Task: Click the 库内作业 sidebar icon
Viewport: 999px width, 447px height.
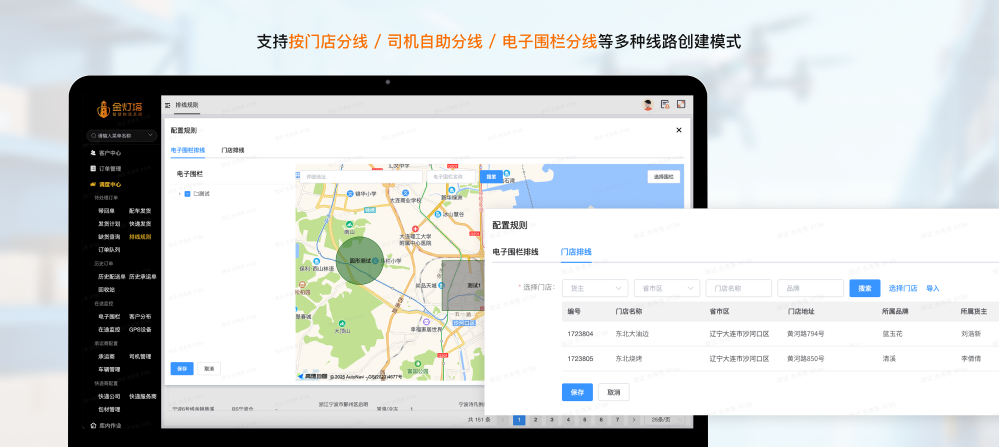Action: coord(93,425)
